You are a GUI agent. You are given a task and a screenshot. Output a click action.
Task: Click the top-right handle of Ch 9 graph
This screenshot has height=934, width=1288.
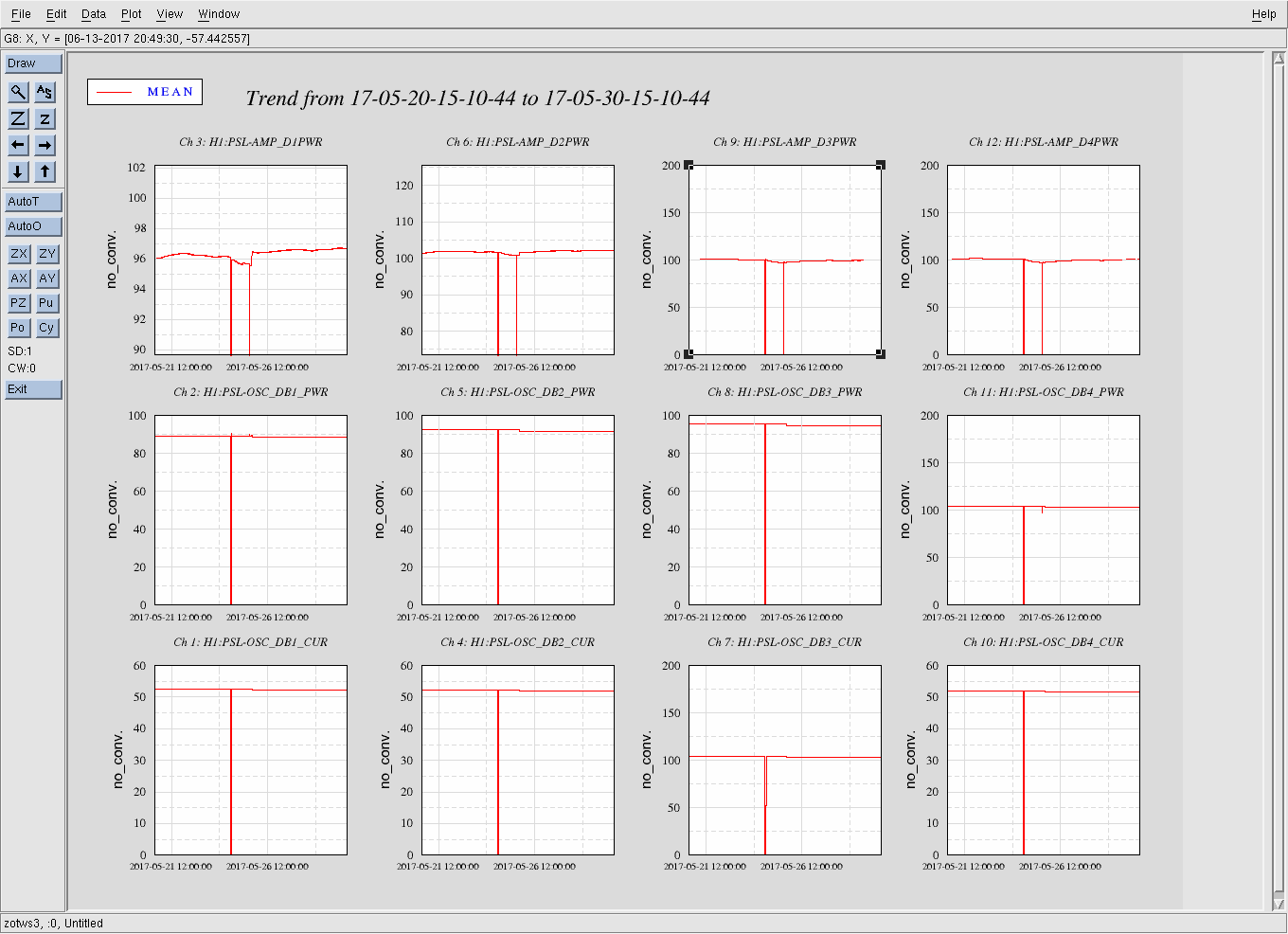point(881,166)
